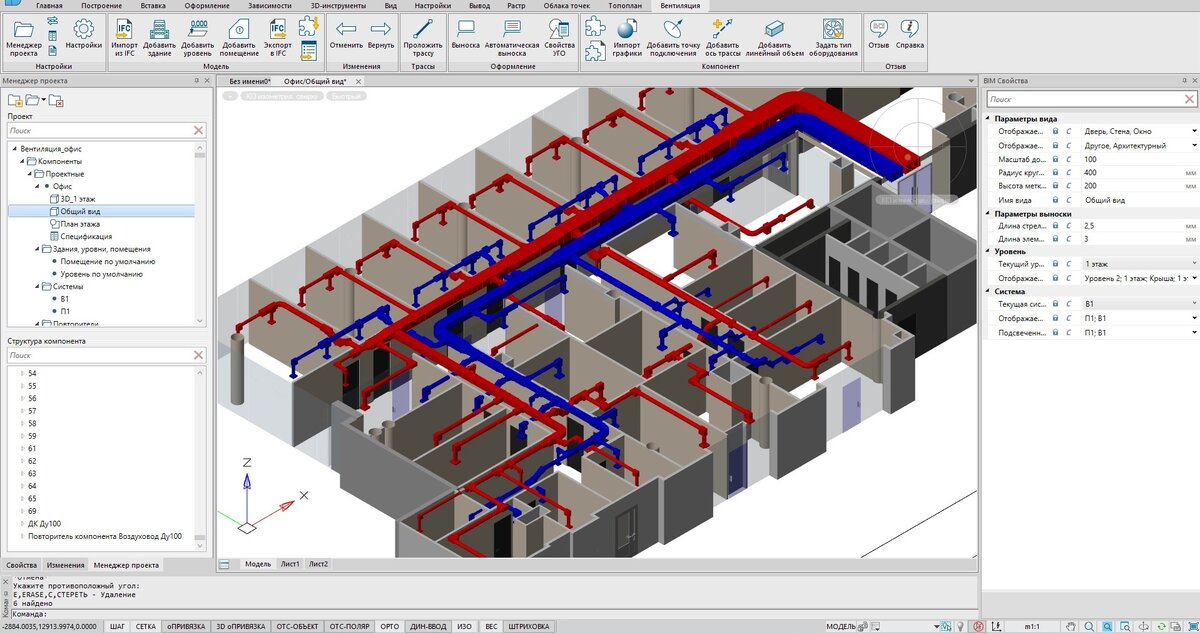Image resolution: width=1200 pixels, height=634 pixels.
Task: Toggle ОРТО mode
Action: point(390,627)
